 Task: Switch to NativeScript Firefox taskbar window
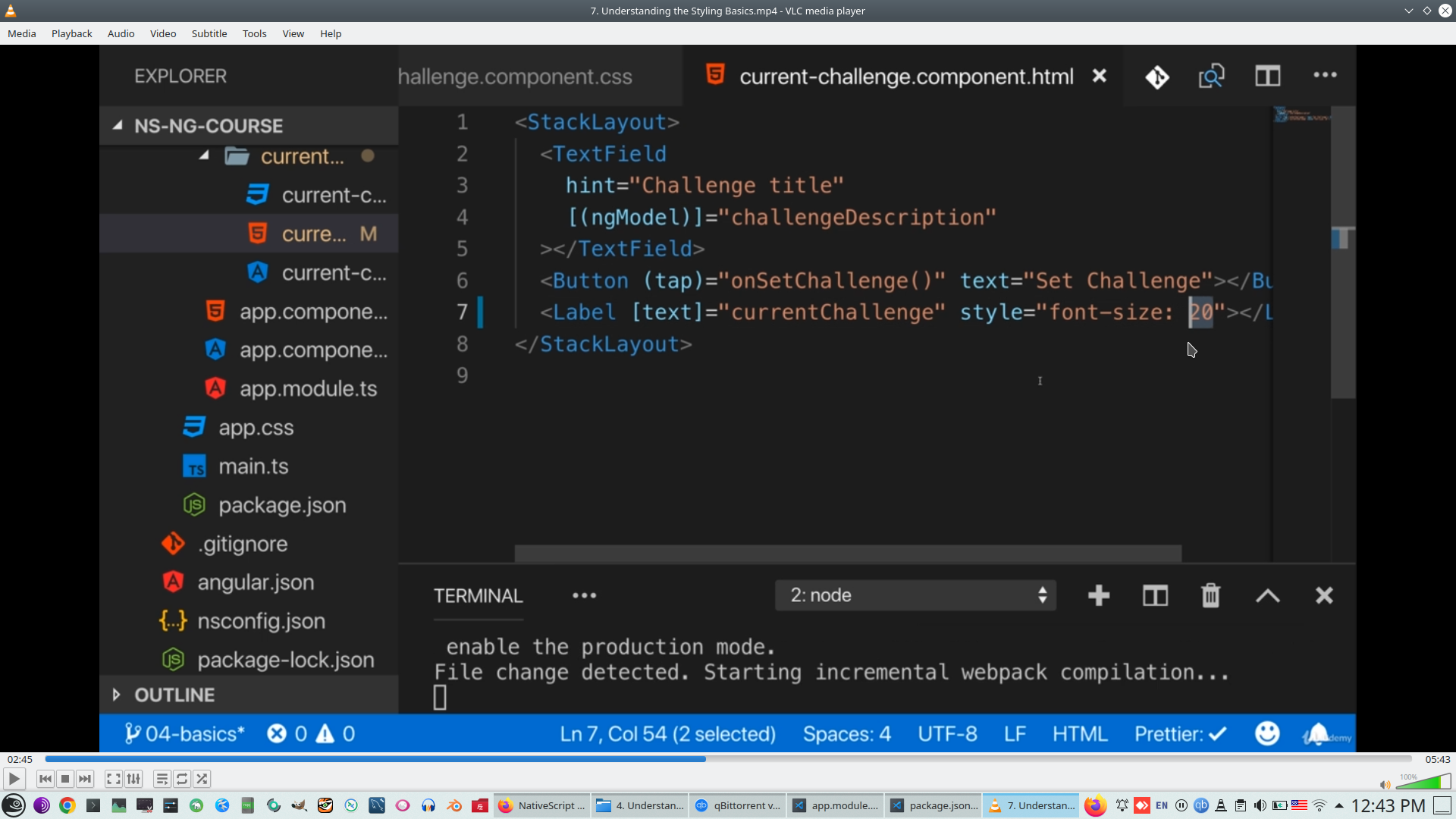click(x=541, y=805)
